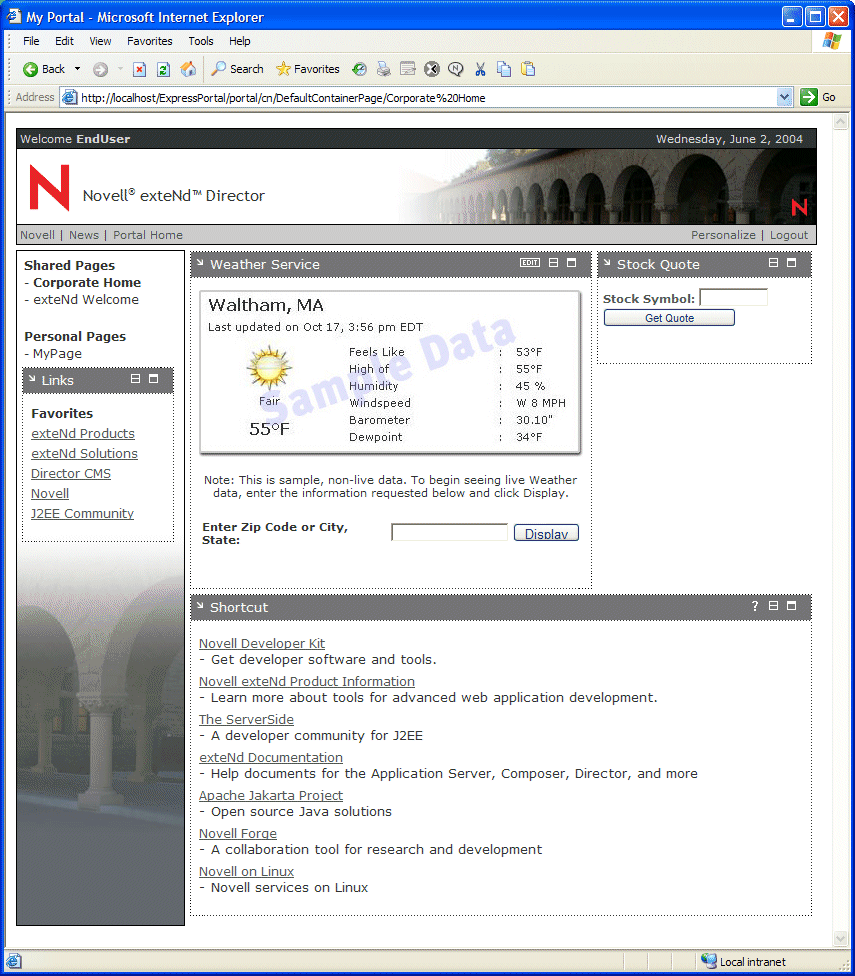Screen dimensions: 855x976
Task: Minimize the Stock Quote portlet
Action: coord(773,263)
